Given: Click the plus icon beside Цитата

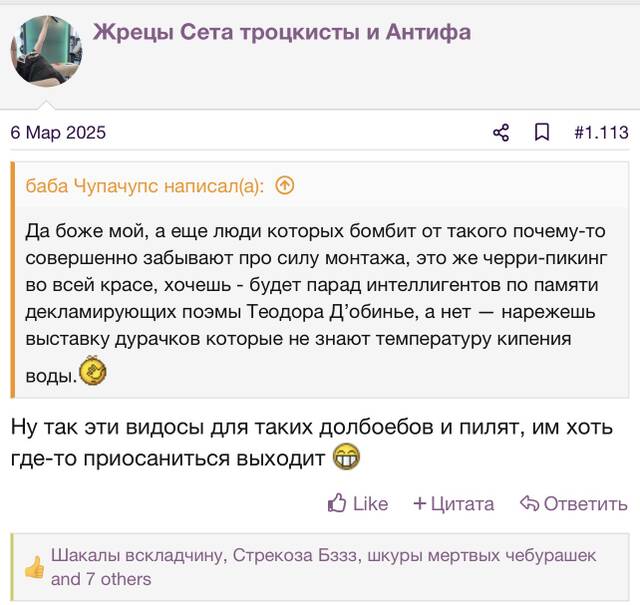Looking at the screenshot, I should [420, 503].
